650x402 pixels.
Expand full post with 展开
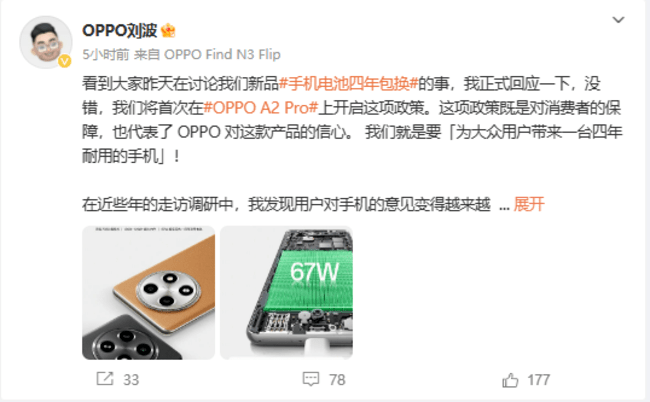pos(529,204)
